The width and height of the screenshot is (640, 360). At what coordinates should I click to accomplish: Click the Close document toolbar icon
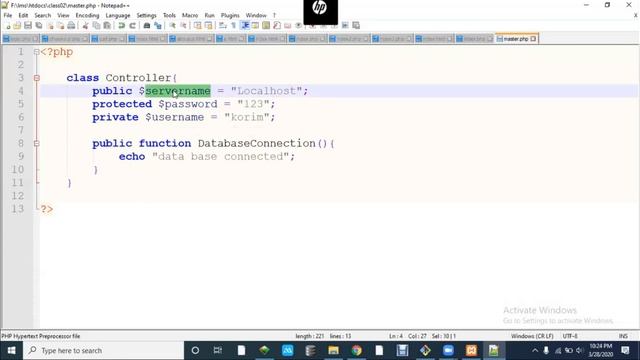pyautogui.click(x=50, y=26)
